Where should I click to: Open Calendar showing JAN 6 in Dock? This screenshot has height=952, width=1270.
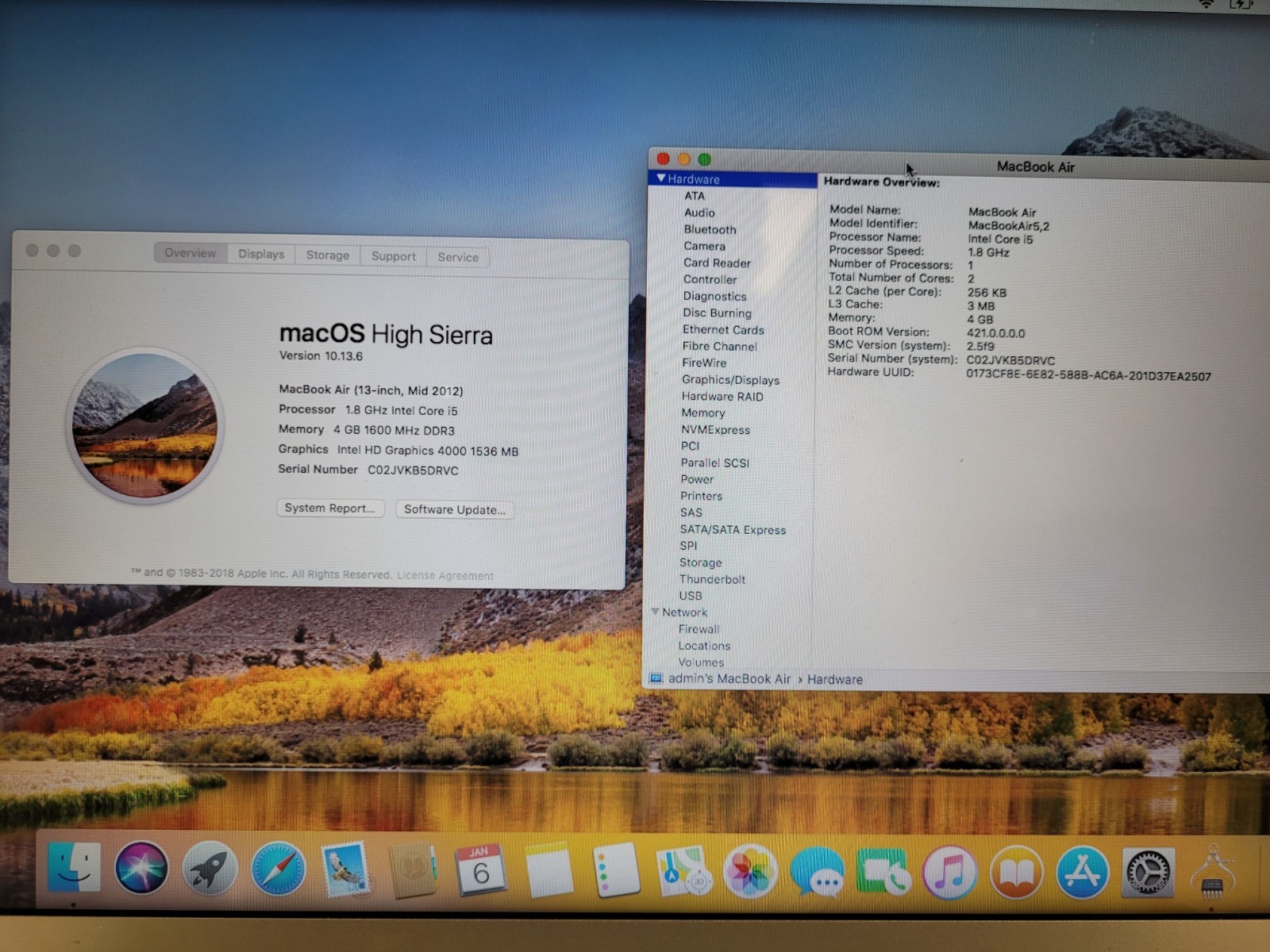480,870
